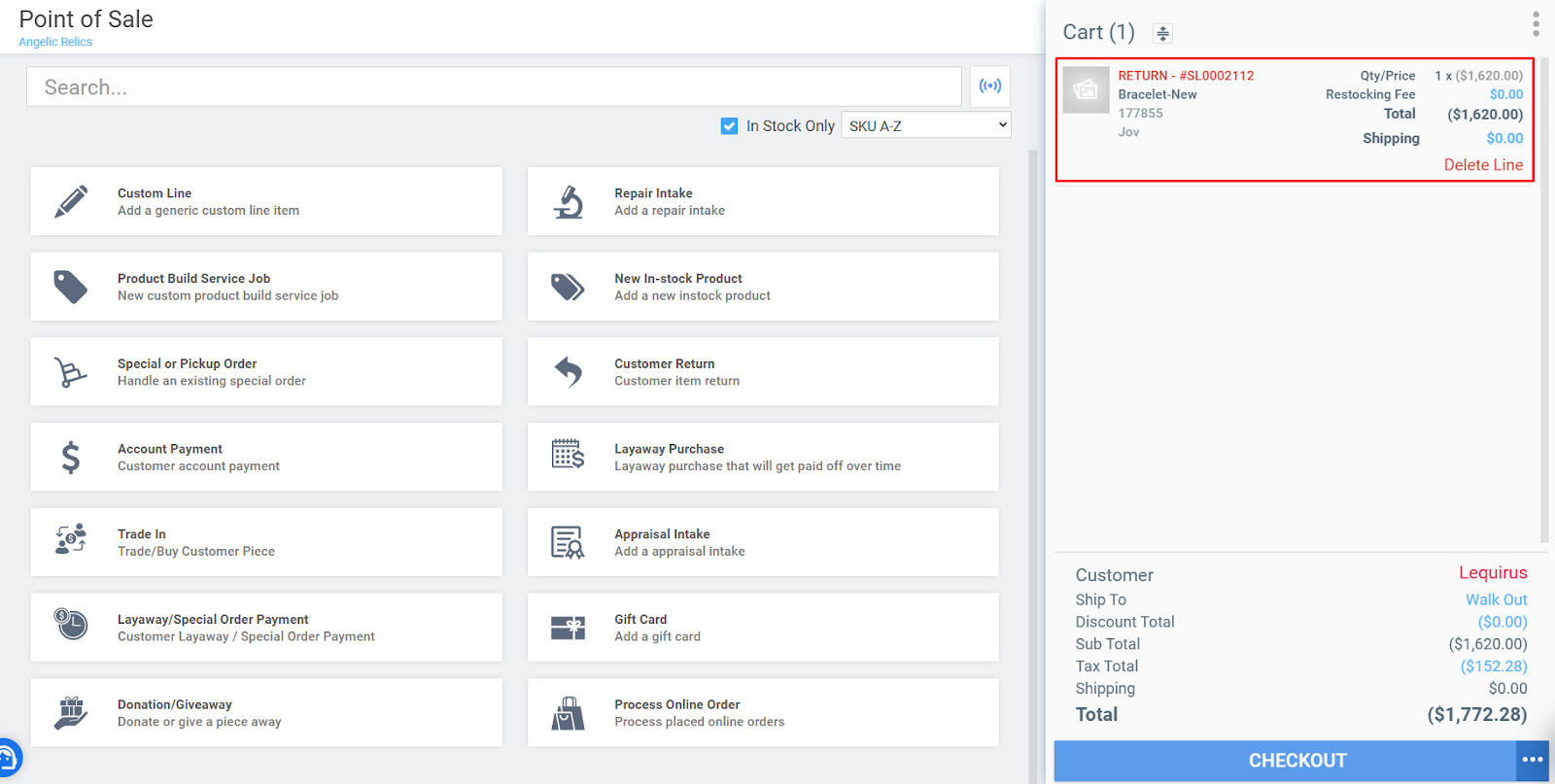The width and height of the screenshot is (1555, 784).
Task: Open Account Payment option title
Action: click(170, 449)
